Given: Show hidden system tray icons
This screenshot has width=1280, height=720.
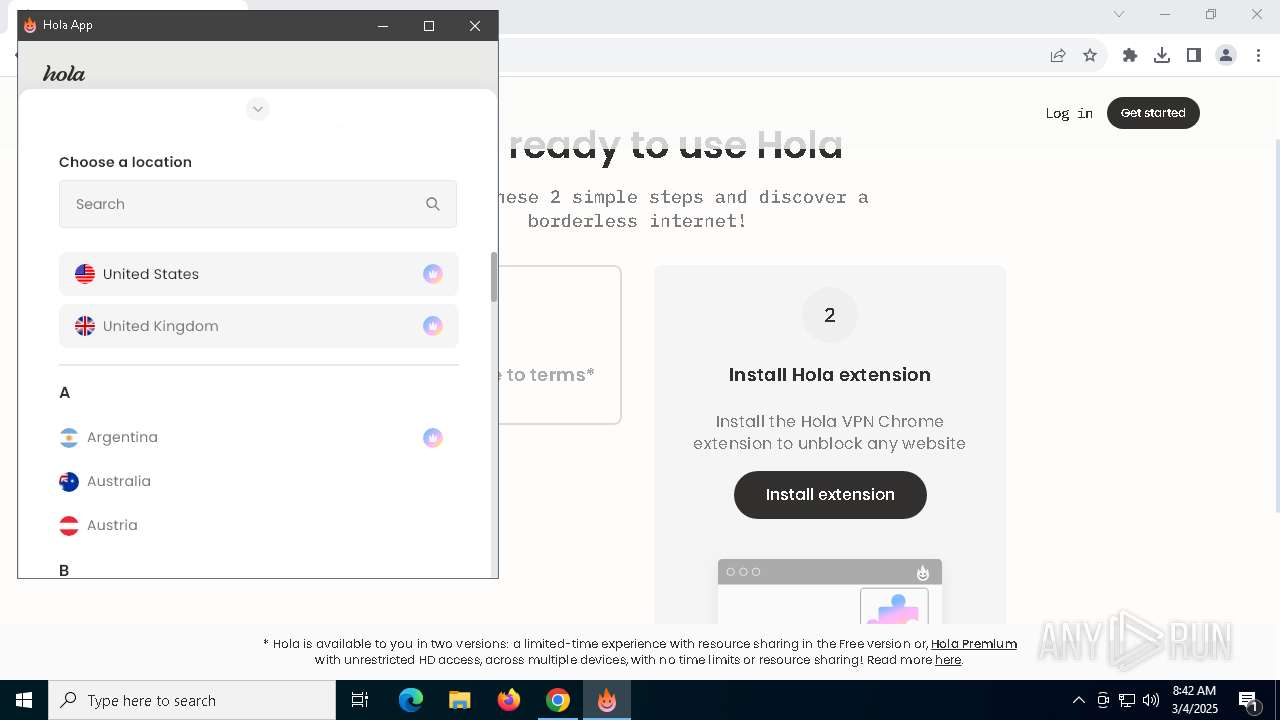Looking at the screenshot, I should tap(1078, 700).
